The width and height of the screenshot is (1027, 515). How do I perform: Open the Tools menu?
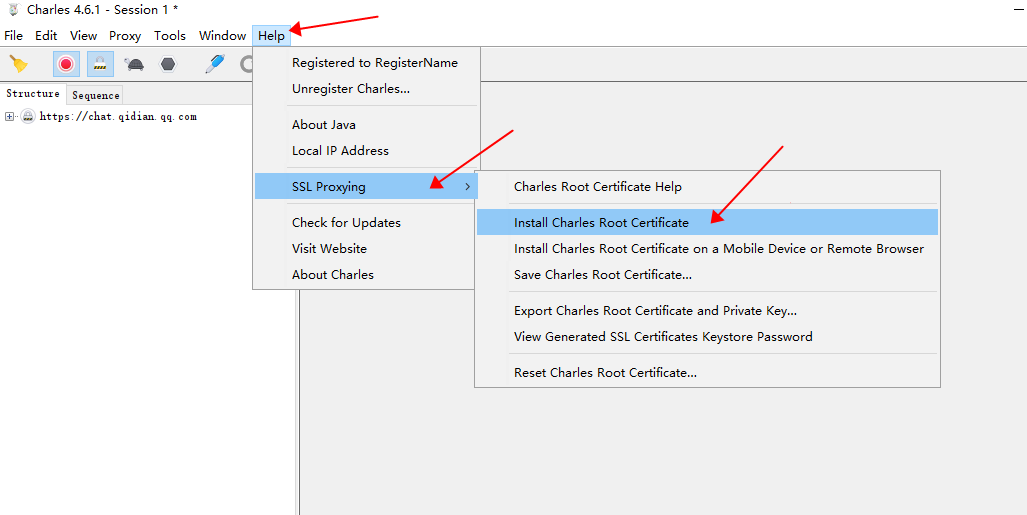(170, 35)
